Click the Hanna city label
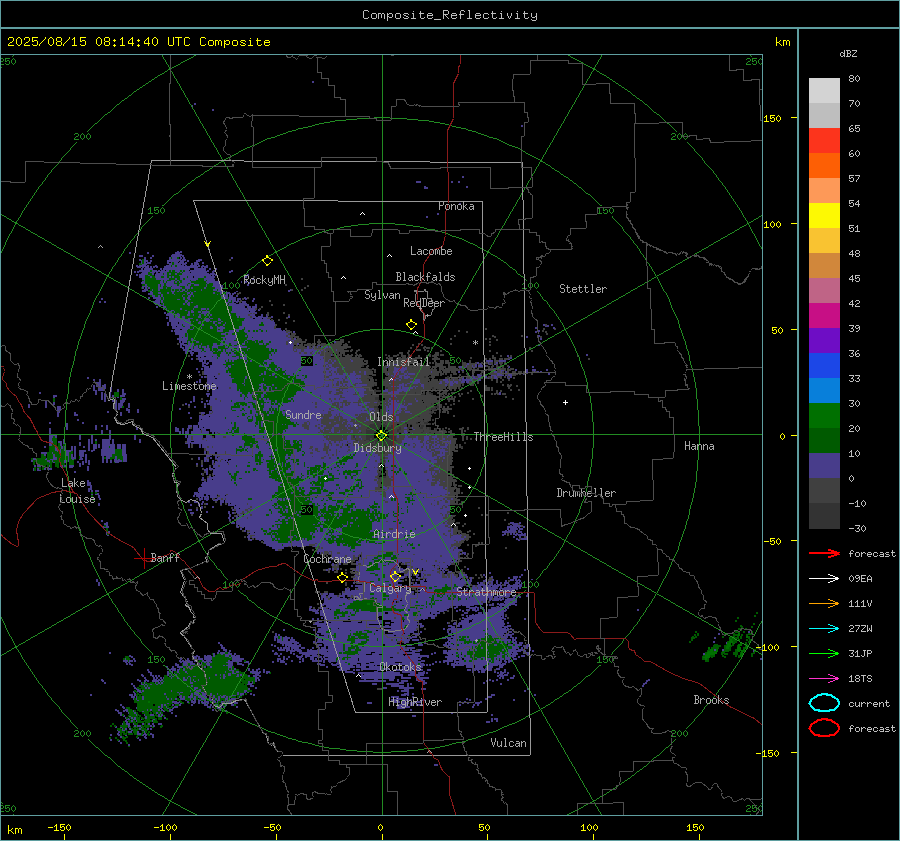The image size is (900, 841). [699, 446]
